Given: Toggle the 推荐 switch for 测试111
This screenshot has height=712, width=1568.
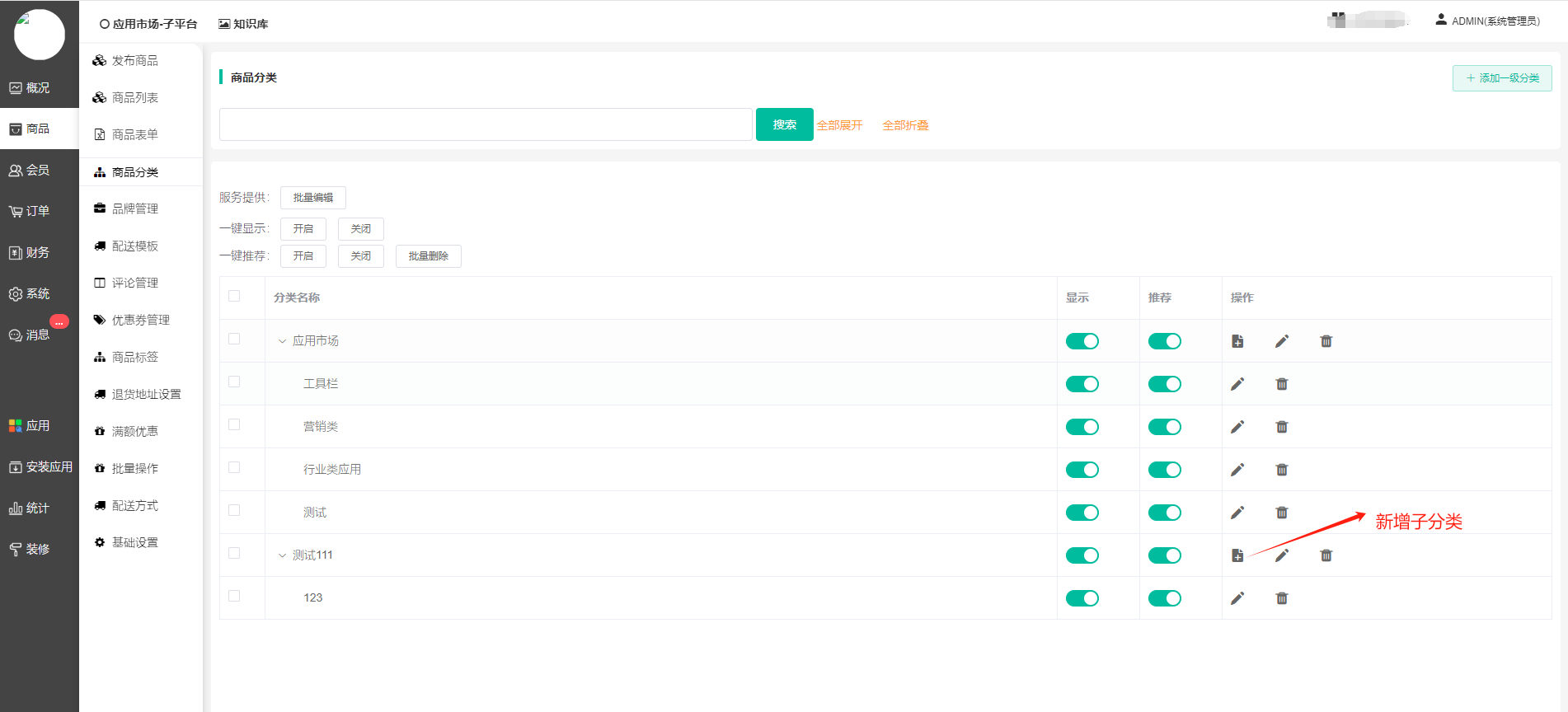Looking at the screenshot, I should (1164, 555).
